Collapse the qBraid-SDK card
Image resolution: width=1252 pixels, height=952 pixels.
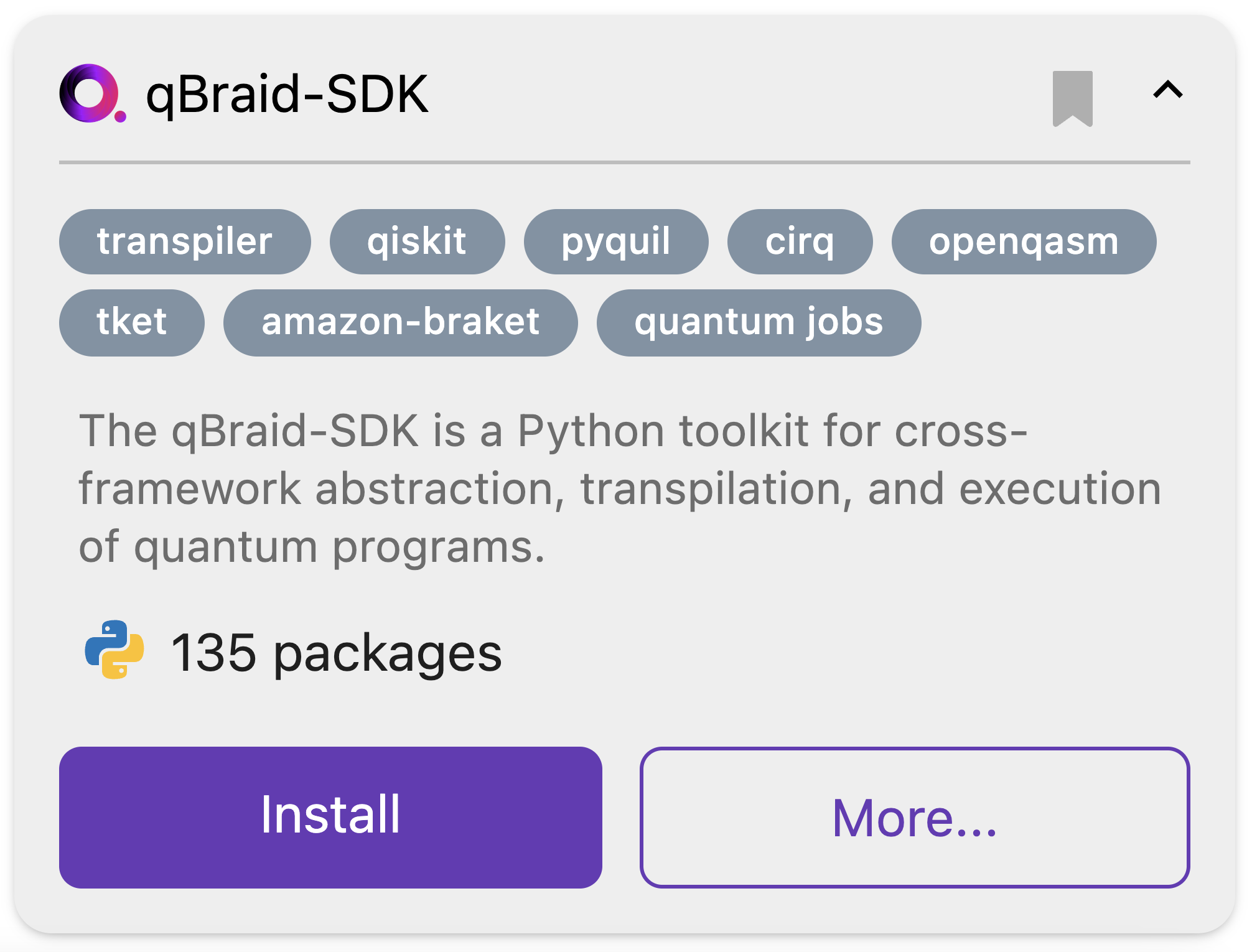point(1168,92)
